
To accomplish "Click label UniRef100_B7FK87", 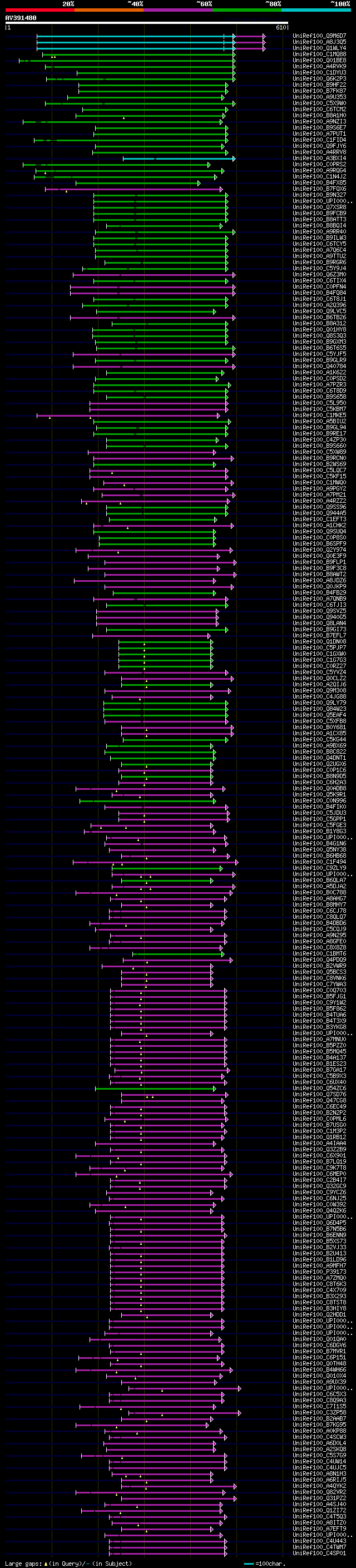I will tap(319, 91).
